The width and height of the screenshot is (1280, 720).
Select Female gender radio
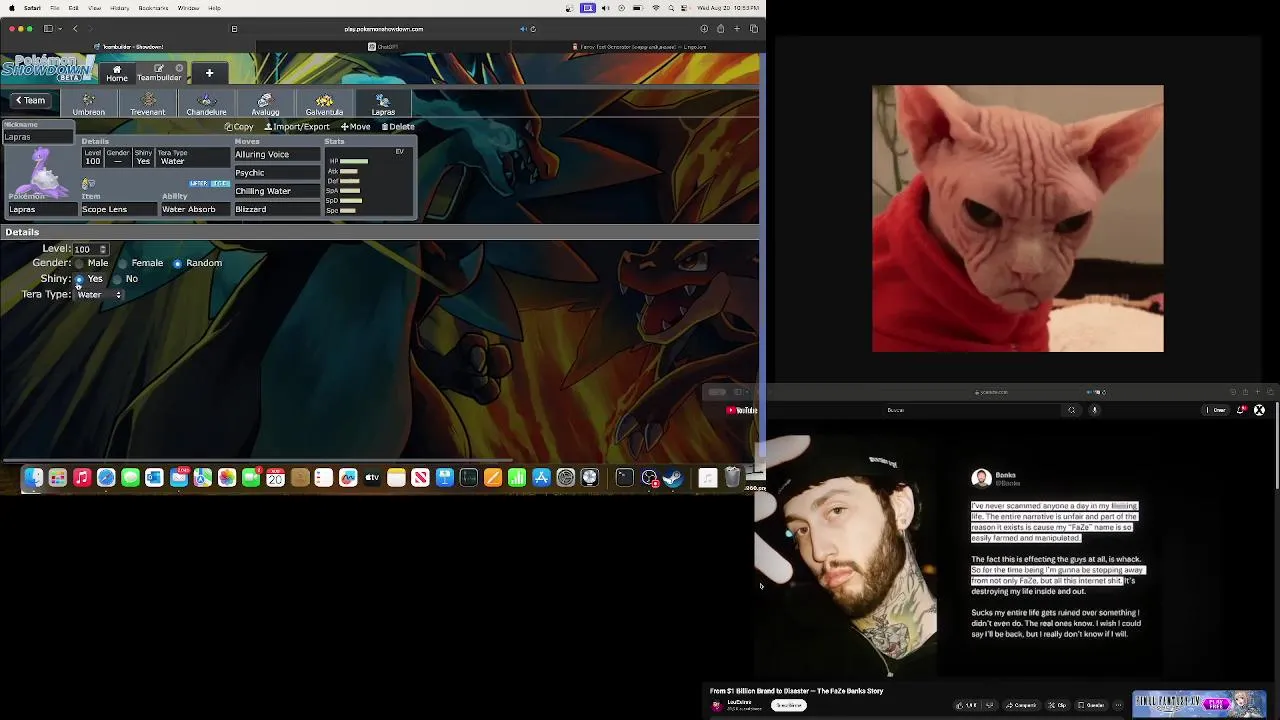pos(123,263)
